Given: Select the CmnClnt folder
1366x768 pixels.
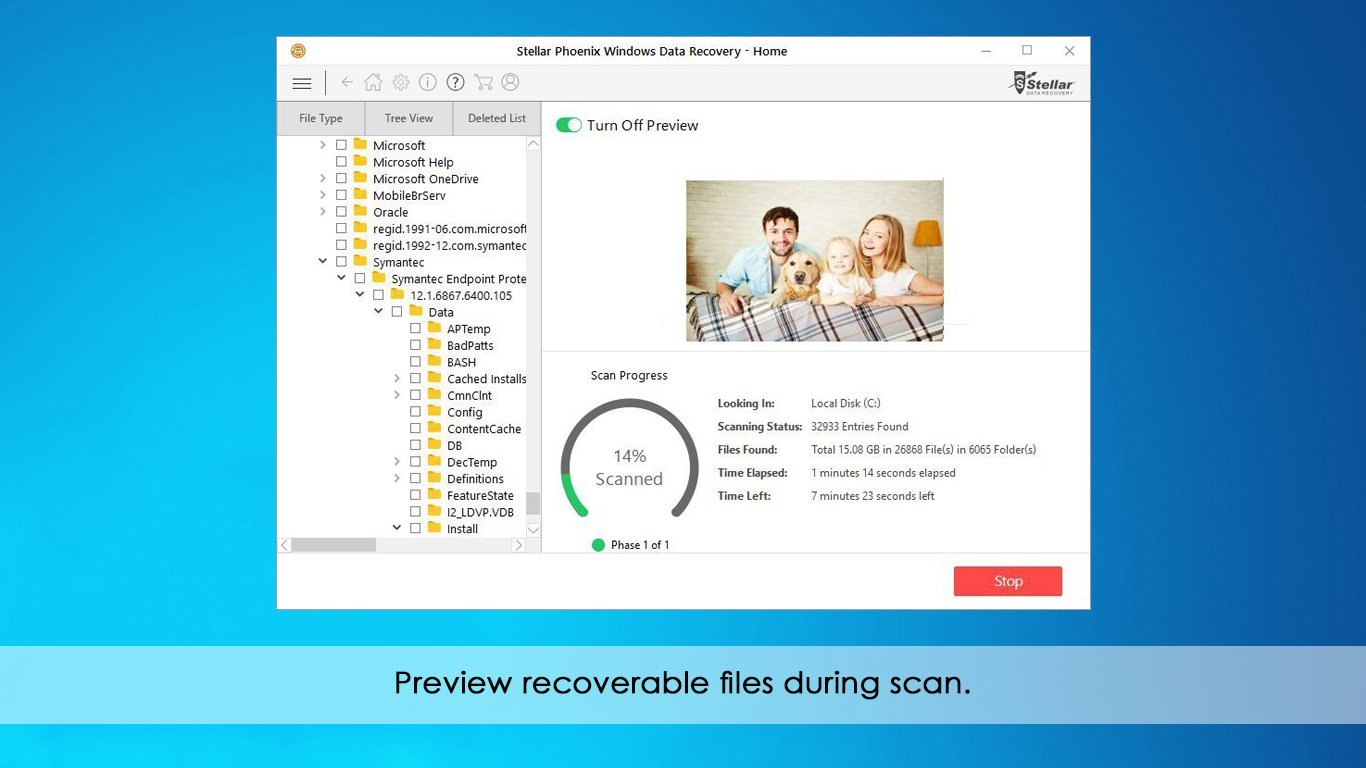Looking at the screenshot, I should coord(469,395).
